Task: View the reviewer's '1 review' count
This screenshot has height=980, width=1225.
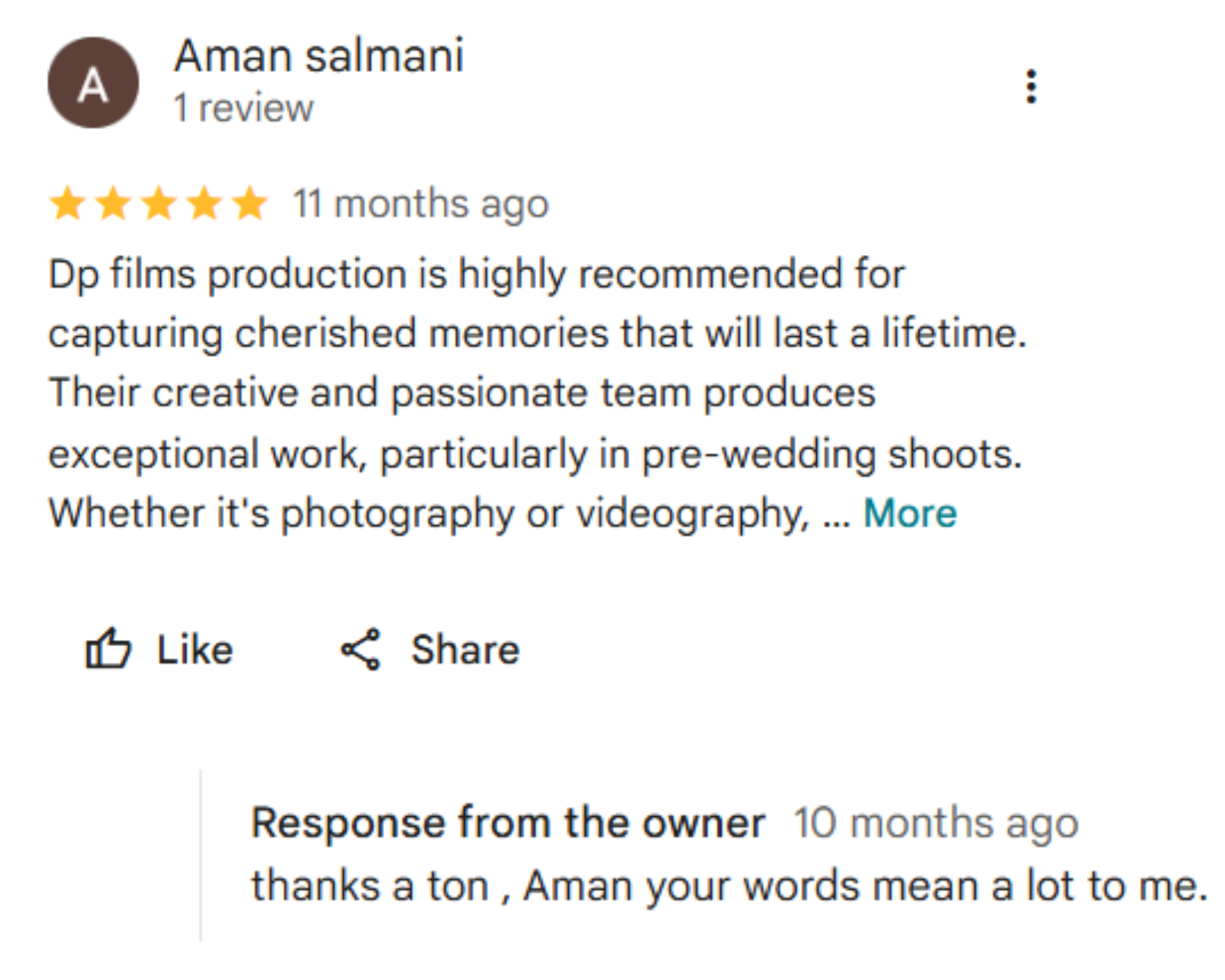Action: (x=243, y=108)
